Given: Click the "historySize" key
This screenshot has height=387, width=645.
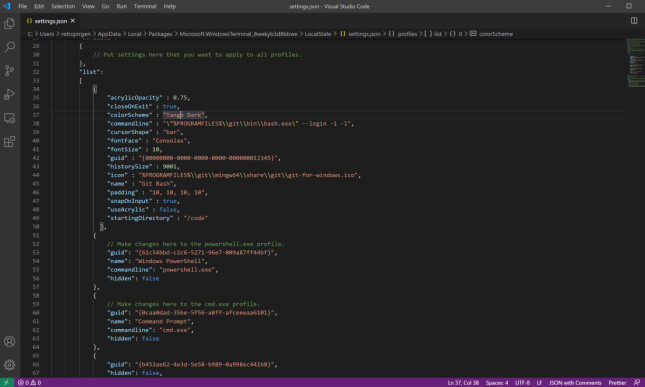Looking at the screenshot, I should tap(130, 167).
